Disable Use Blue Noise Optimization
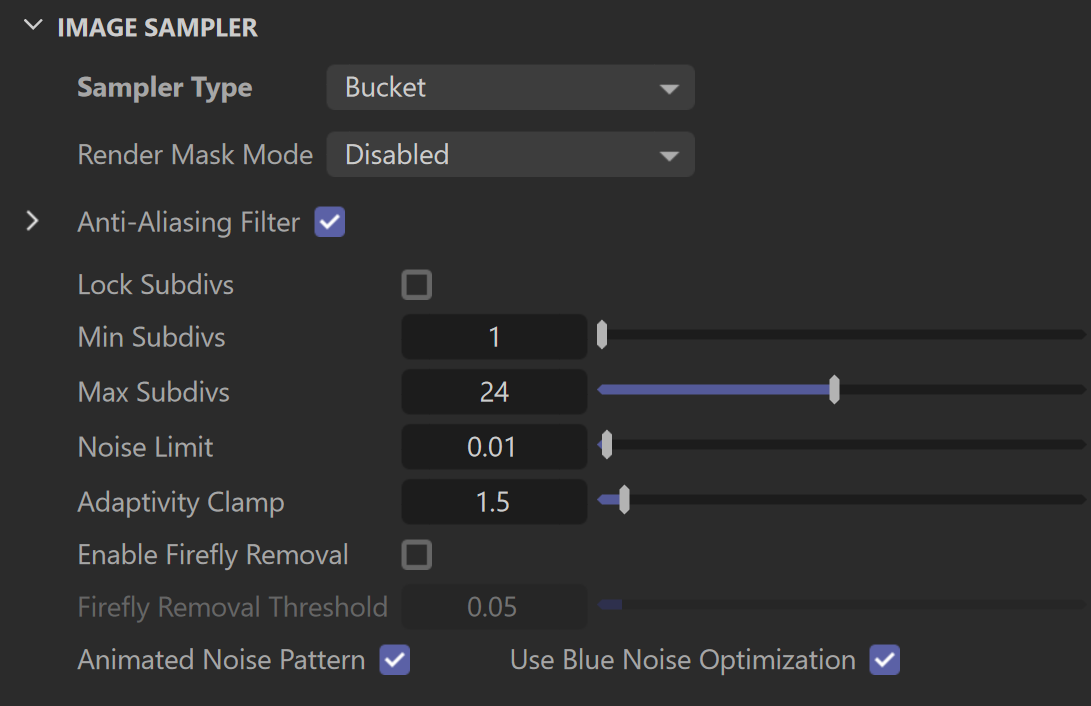Image resolution: width=1091 pixels, height=706 pixels. click(x=884, y=660)
